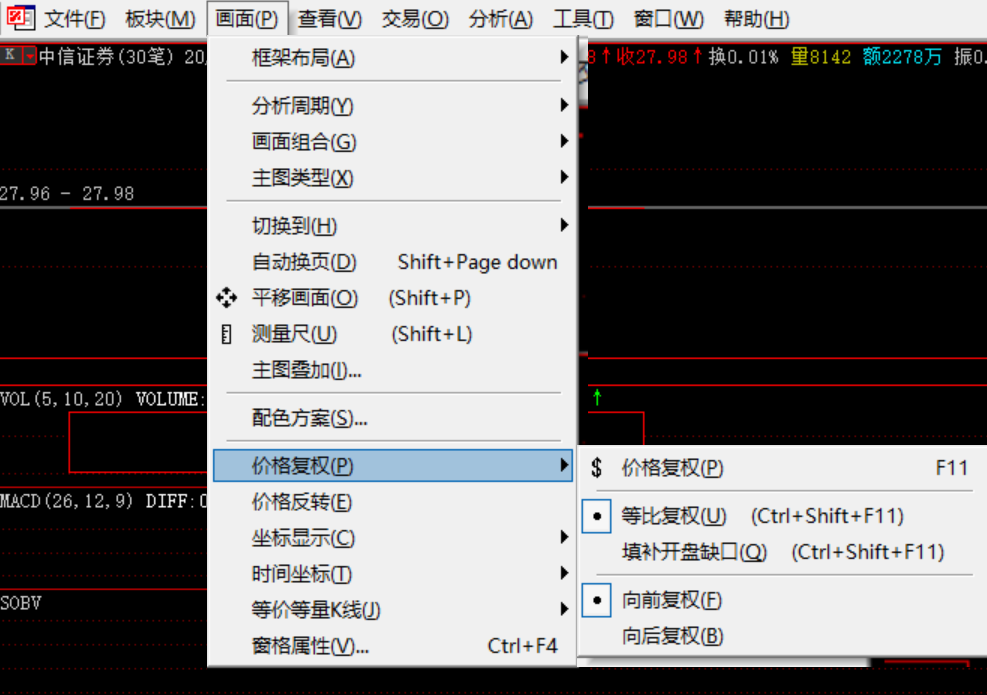Open the 查看(V) menu
987x695 pixels.
click(x=330, y=19)
